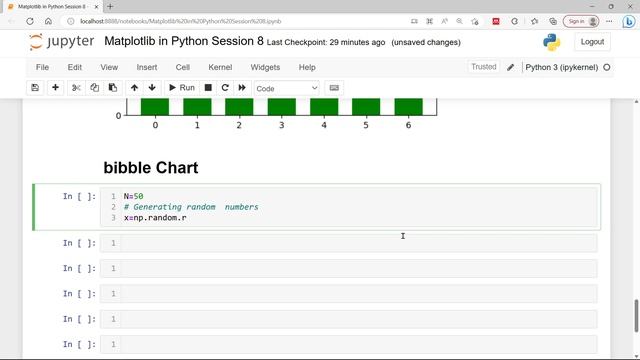Click in the code cell containing N=50
Image resolution: width=640 pixels, height=360 pixels.
[x=350, y=207]
